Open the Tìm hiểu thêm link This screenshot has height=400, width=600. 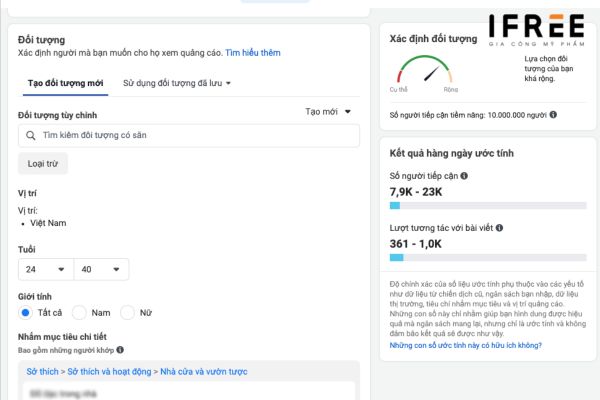253,53
